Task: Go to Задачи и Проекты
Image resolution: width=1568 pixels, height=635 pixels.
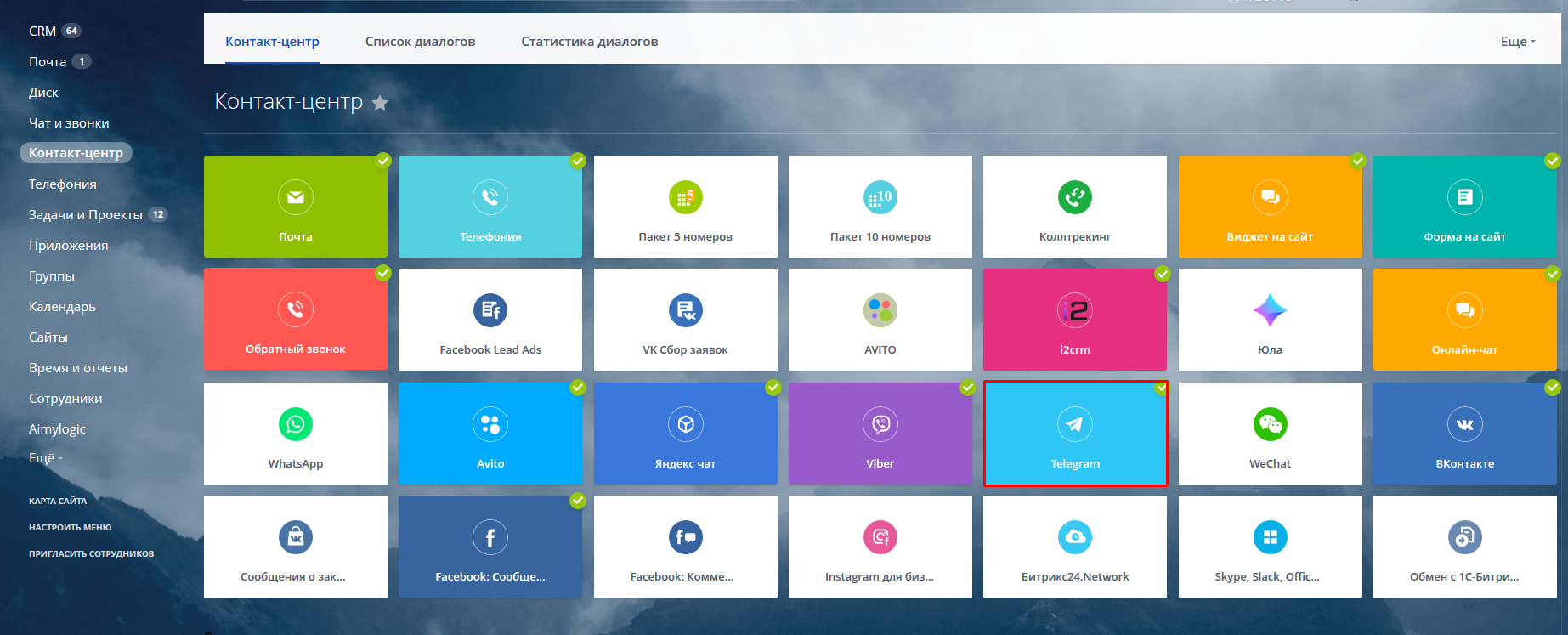Action: tap(86, 215)
